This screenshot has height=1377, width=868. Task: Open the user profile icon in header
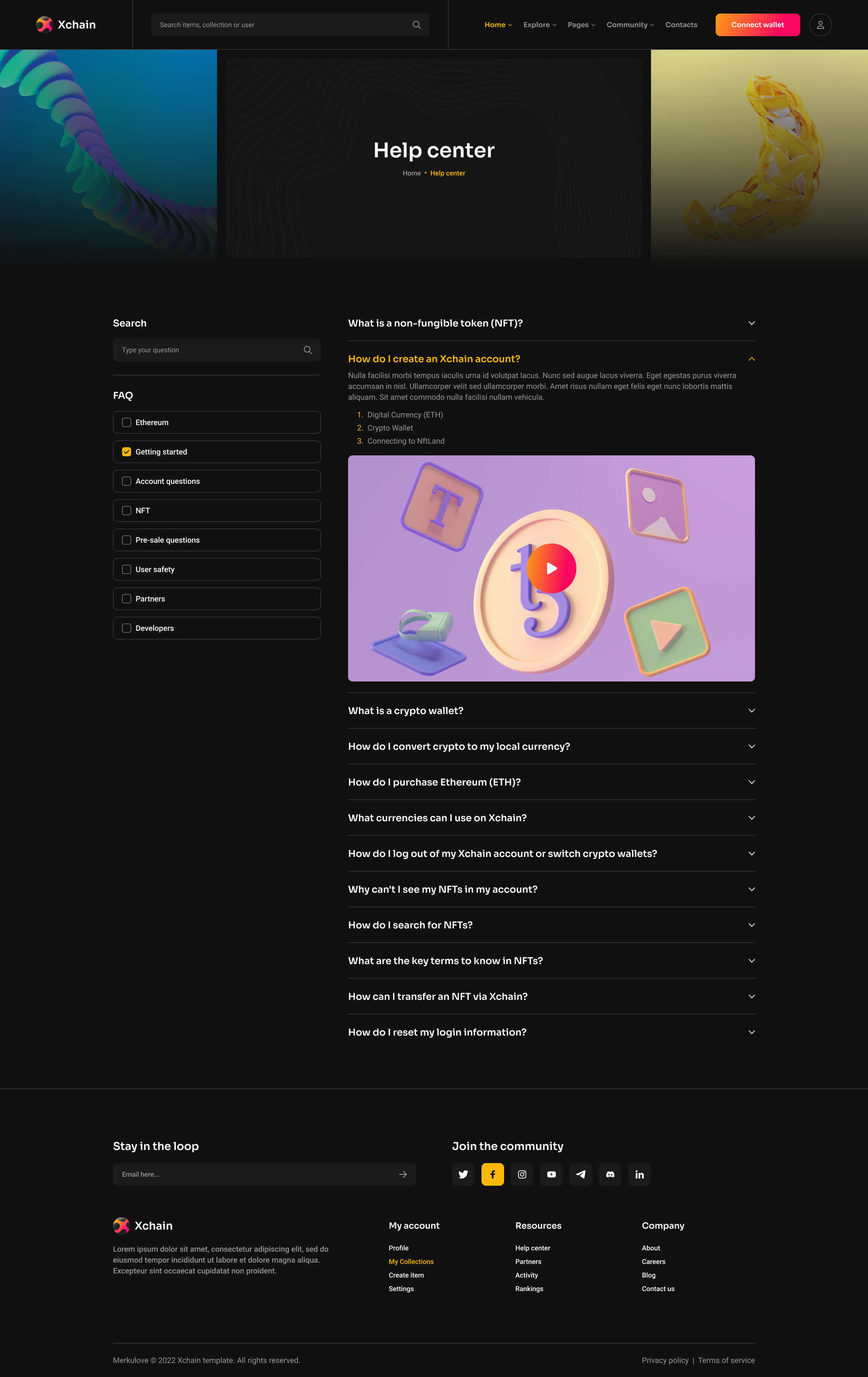pyautogui.click(x=820, y=24)
